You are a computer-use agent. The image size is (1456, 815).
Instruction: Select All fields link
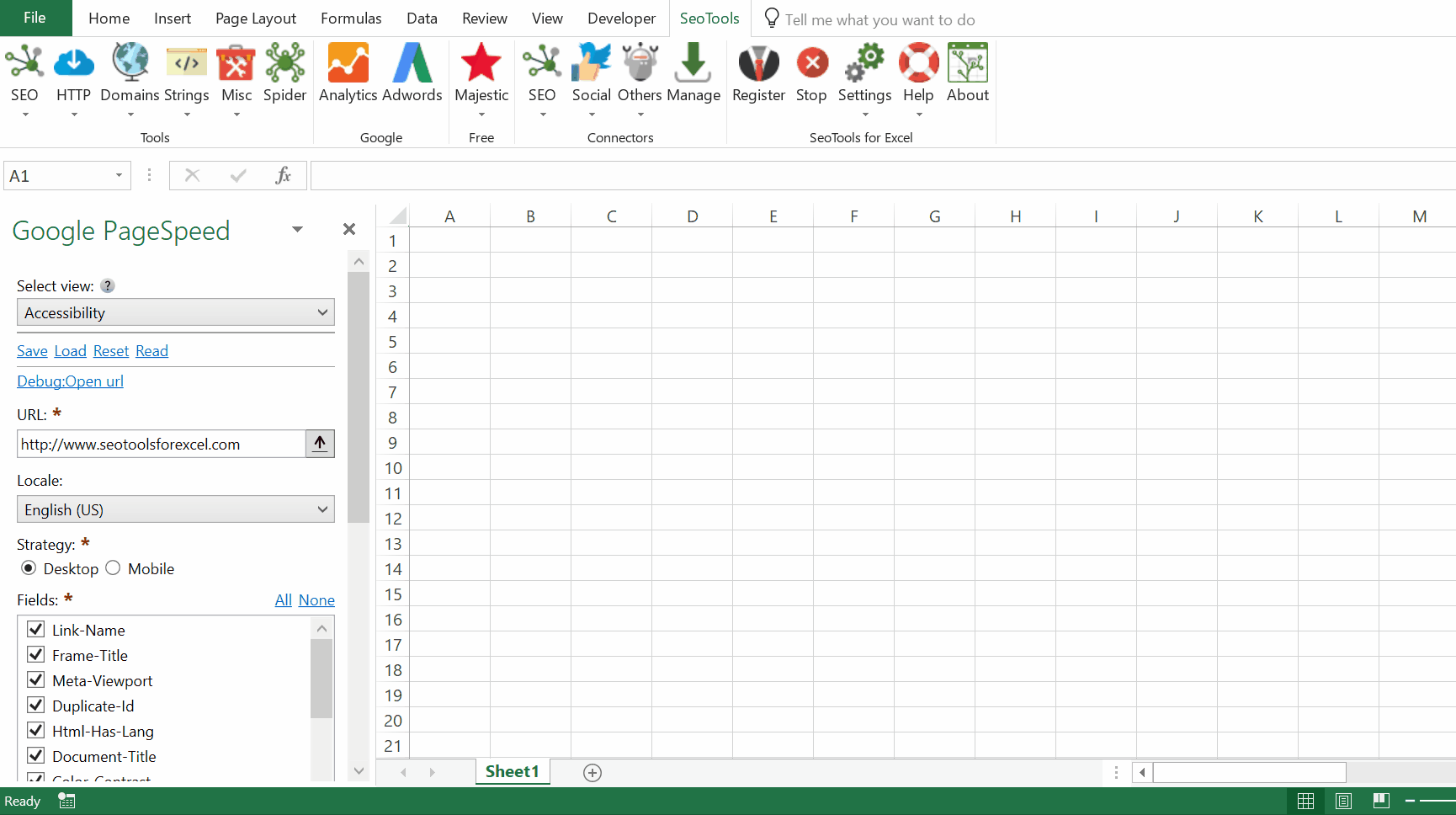click(x=284, y=600)
